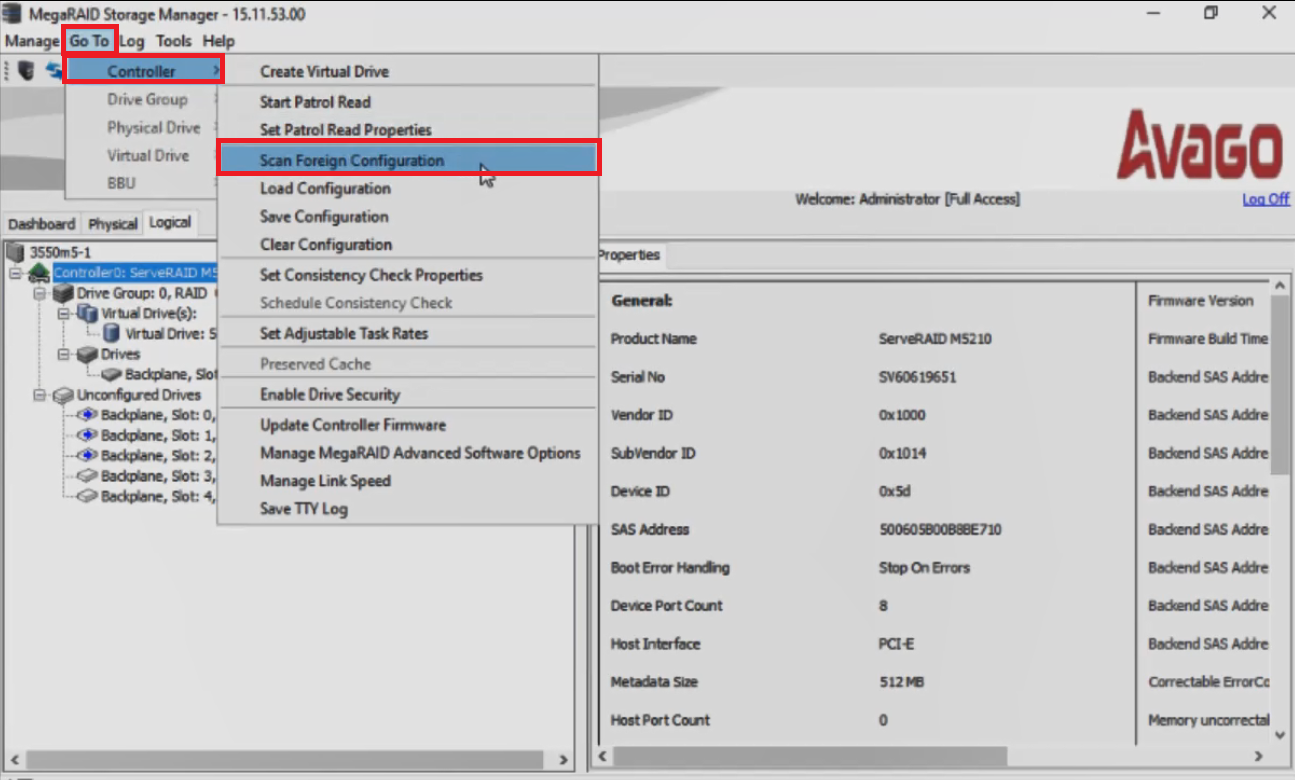
Task: Open the Go To menu
Action: click(90, 41)
